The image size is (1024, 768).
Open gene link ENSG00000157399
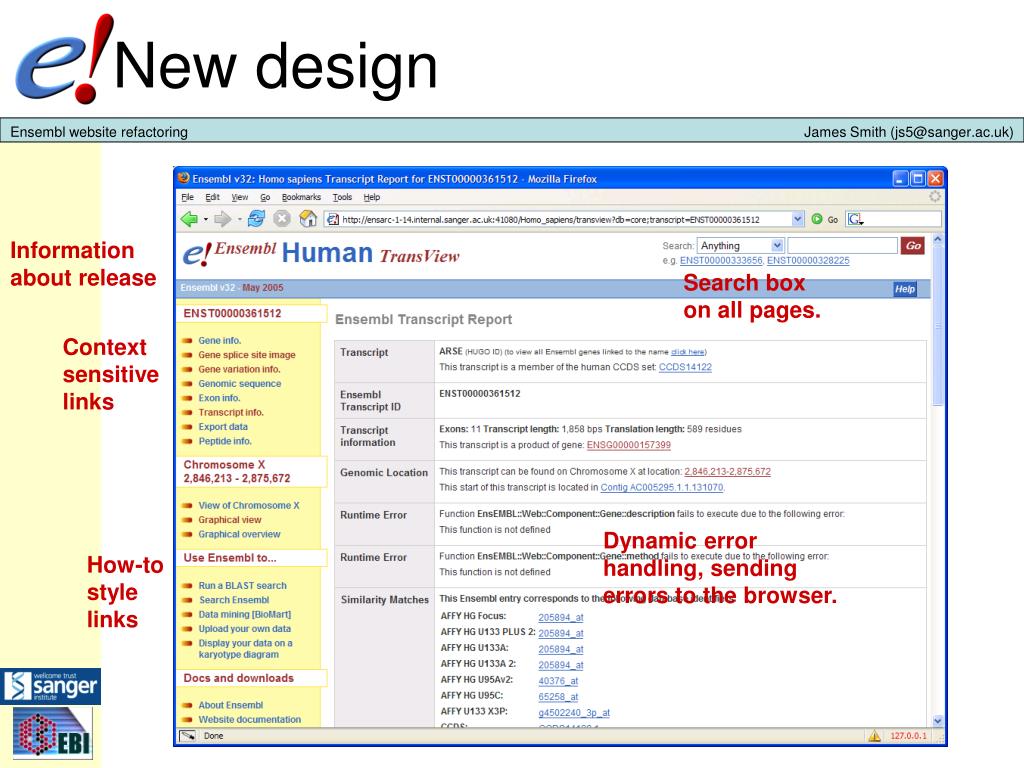tap(628, 445)
